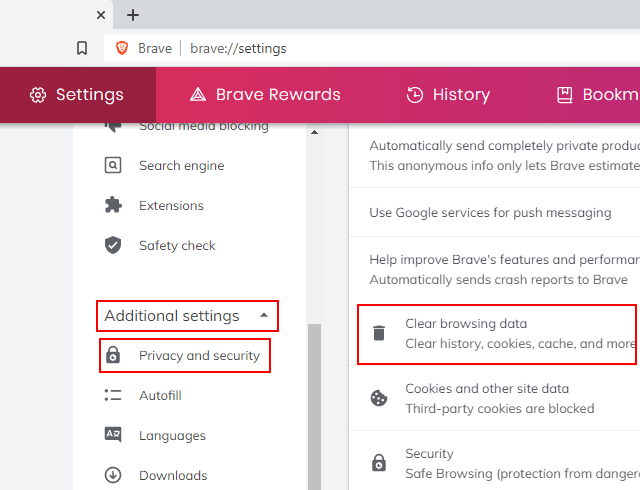The image size is (640, 490).
Task: Open Autofill settings section
Action: coord(160,396)
